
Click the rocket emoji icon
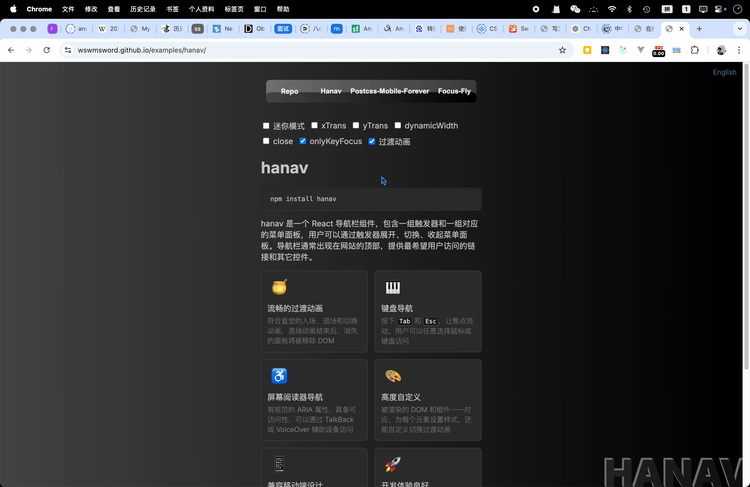(393, 464)
